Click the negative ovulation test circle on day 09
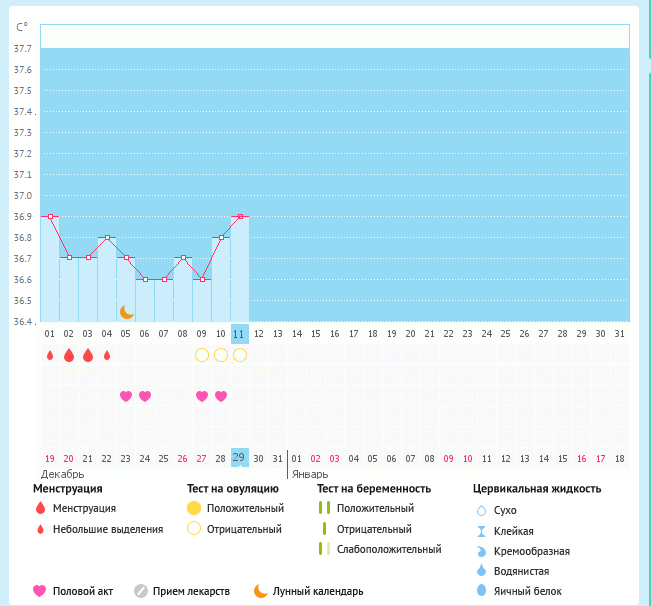651x606 pixels. (202, 355)
